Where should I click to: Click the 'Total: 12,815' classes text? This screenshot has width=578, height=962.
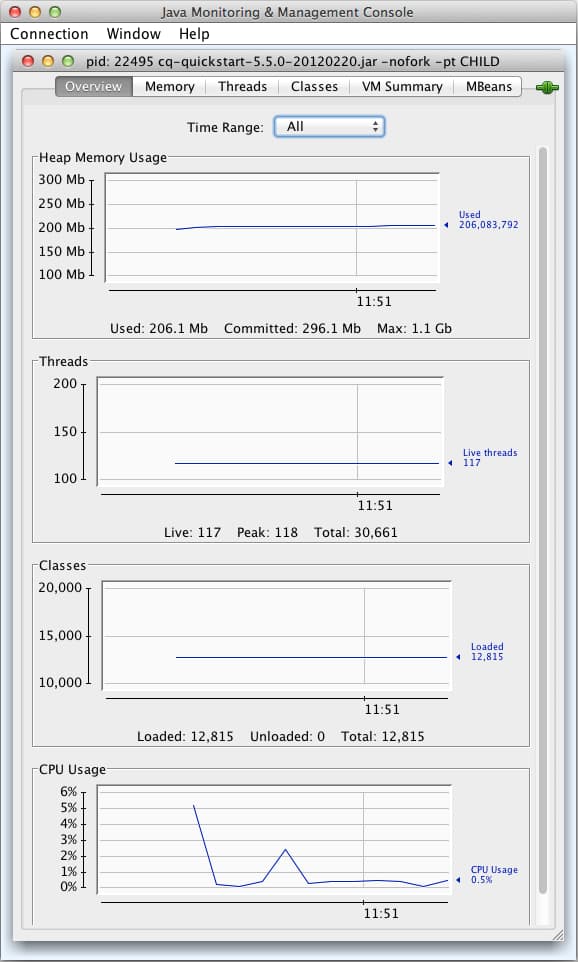pos(383,736)
